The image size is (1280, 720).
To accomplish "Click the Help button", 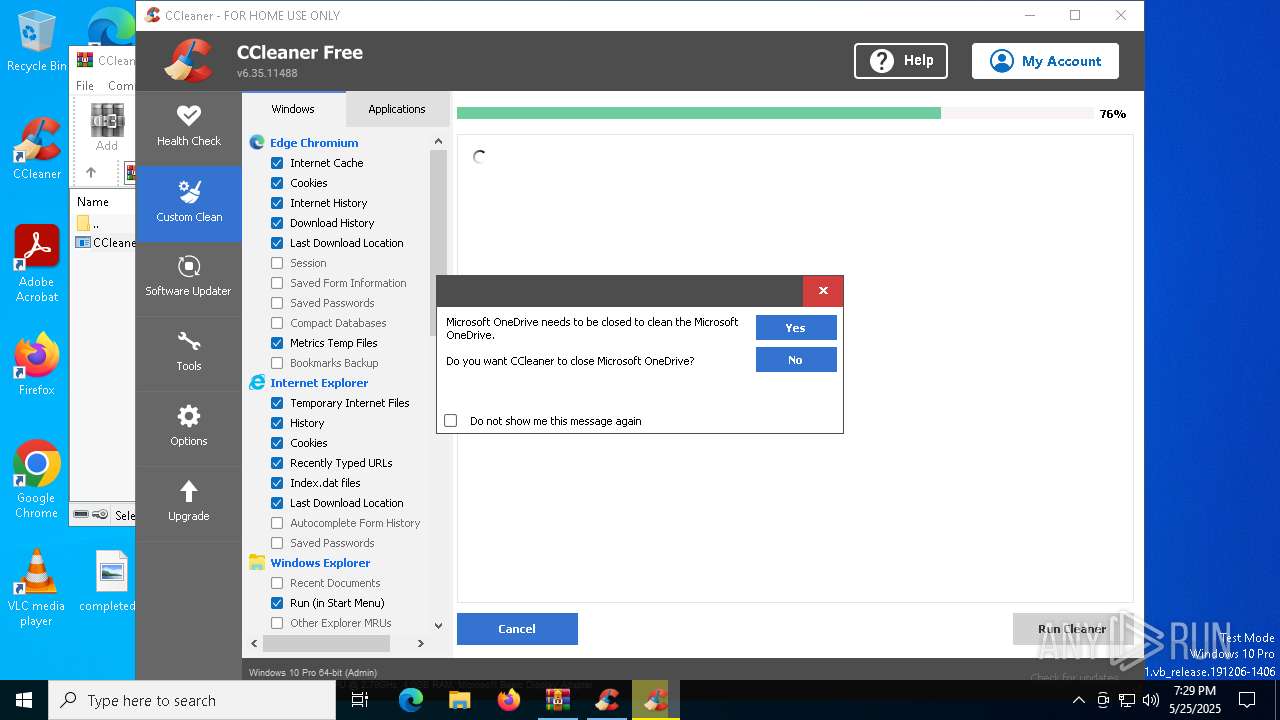I will click(x=901, y=61).
